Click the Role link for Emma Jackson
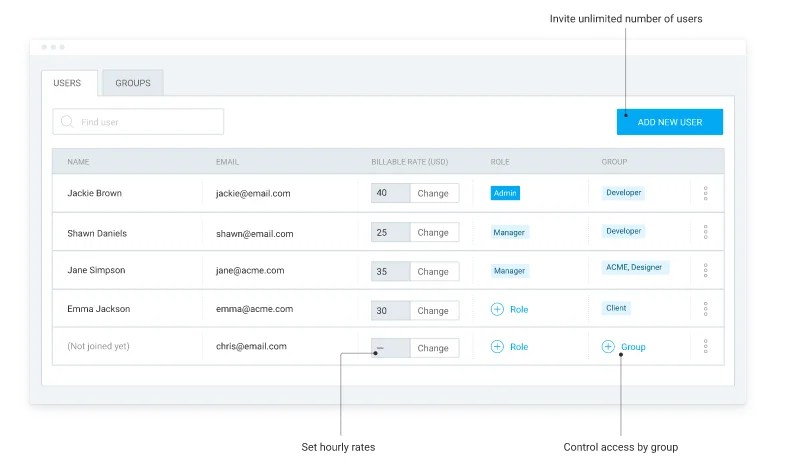This screenshot has width=797, height=470. (x=519, y=309)
